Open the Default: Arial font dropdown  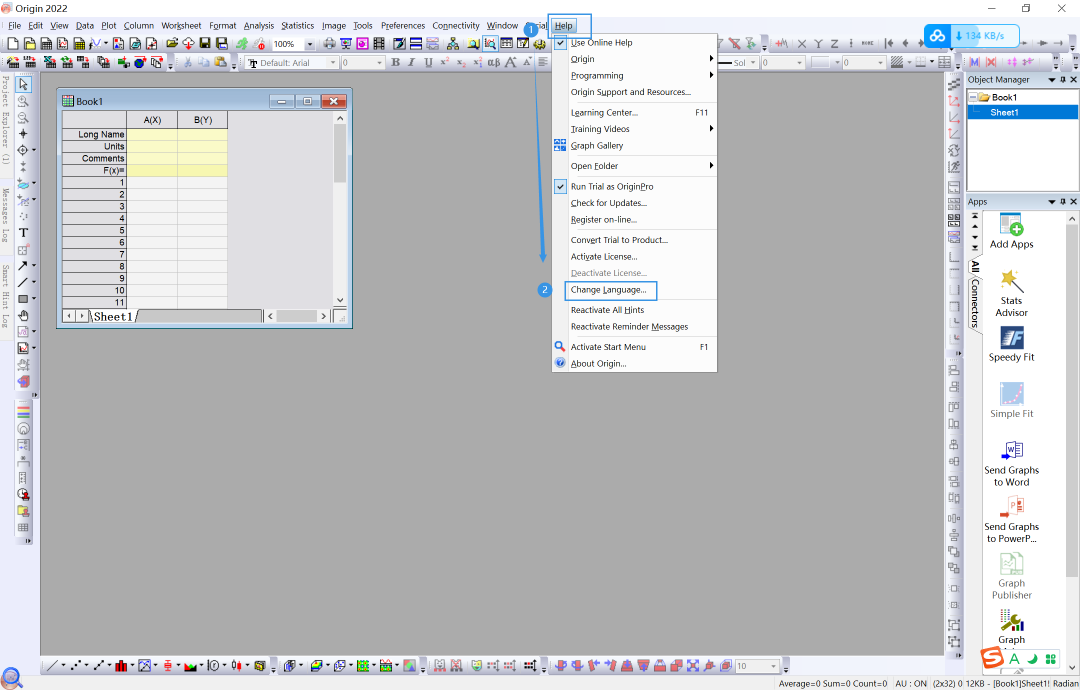point(333,63)
